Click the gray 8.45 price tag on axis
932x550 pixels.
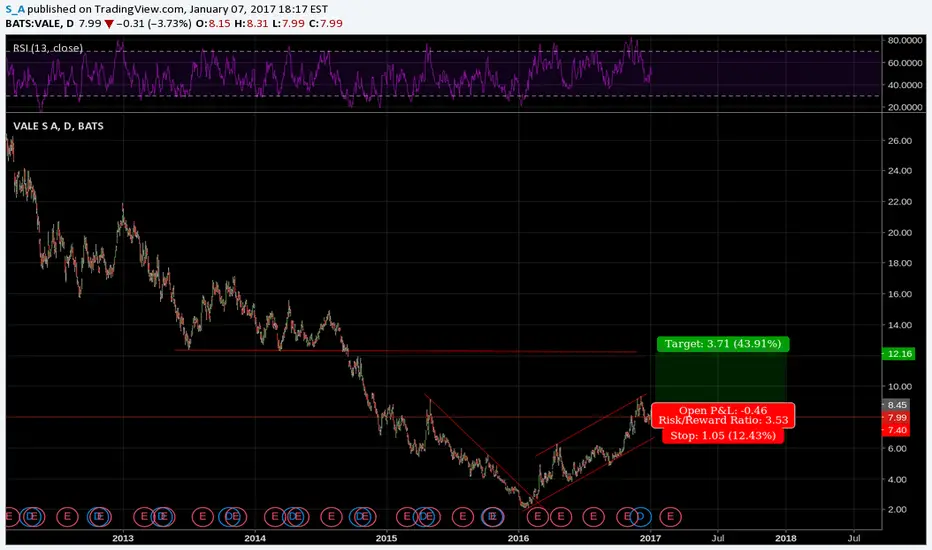click(897, 405)
